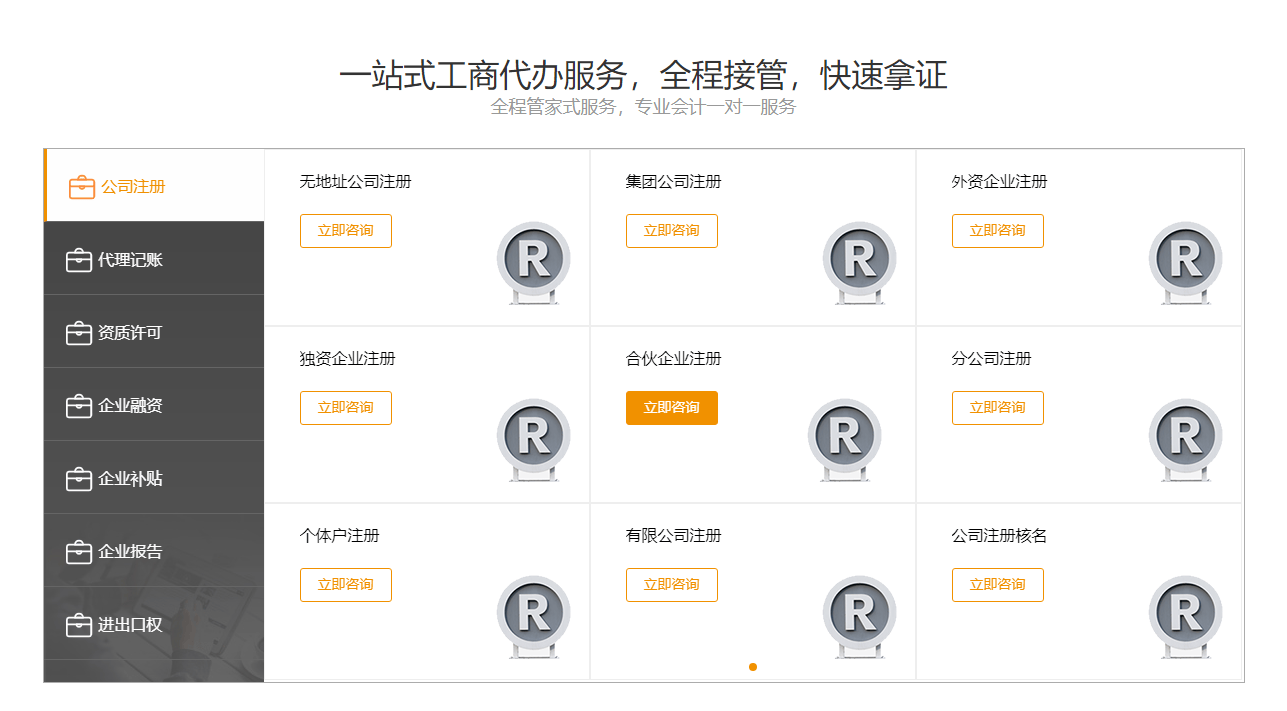
Task: Click 立即咨询 under 个体户注册
Action: tap(345, 584)
